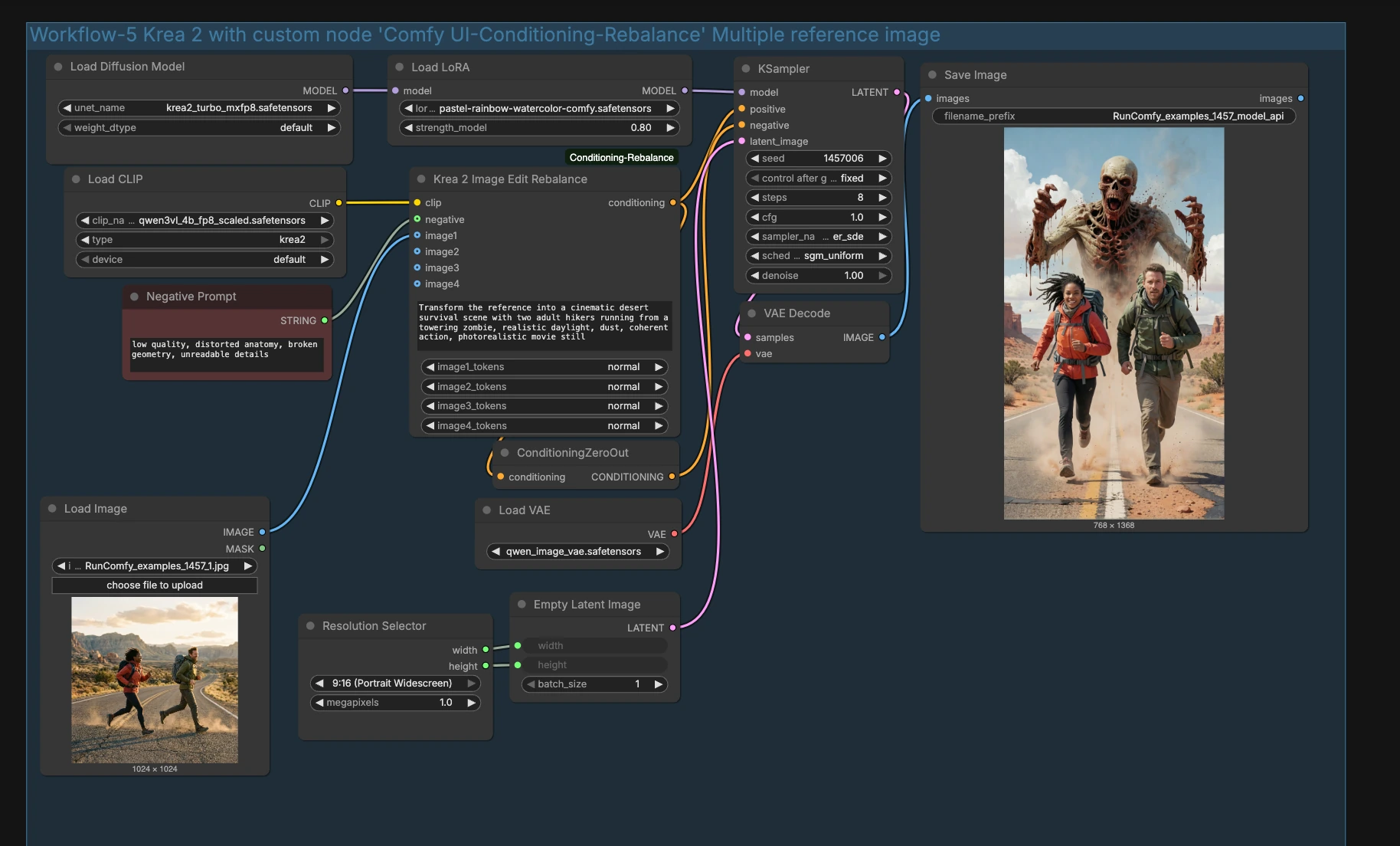Click next arrow on image4_tokens
The image size is (1400, 846).
tap(659, 426)
